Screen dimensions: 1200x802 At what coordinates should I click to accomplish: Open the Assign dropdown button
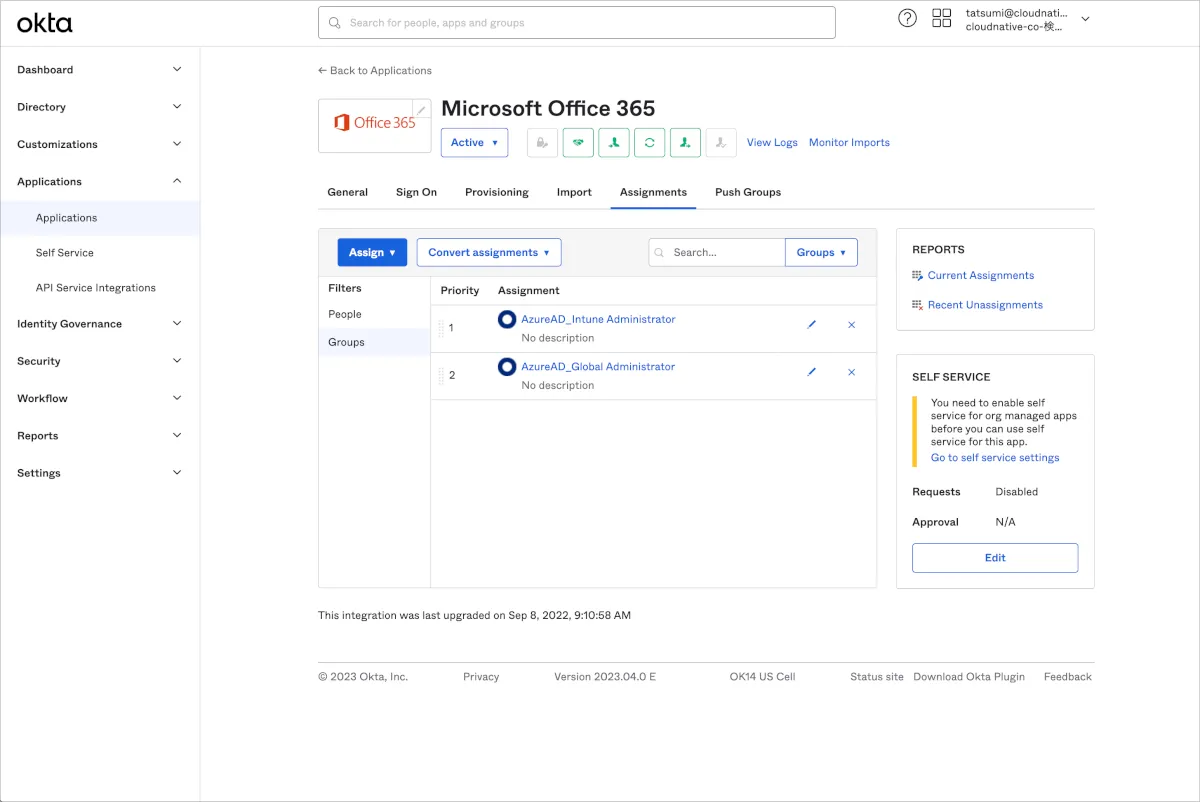pyautogui.click(x=372, y=253)
